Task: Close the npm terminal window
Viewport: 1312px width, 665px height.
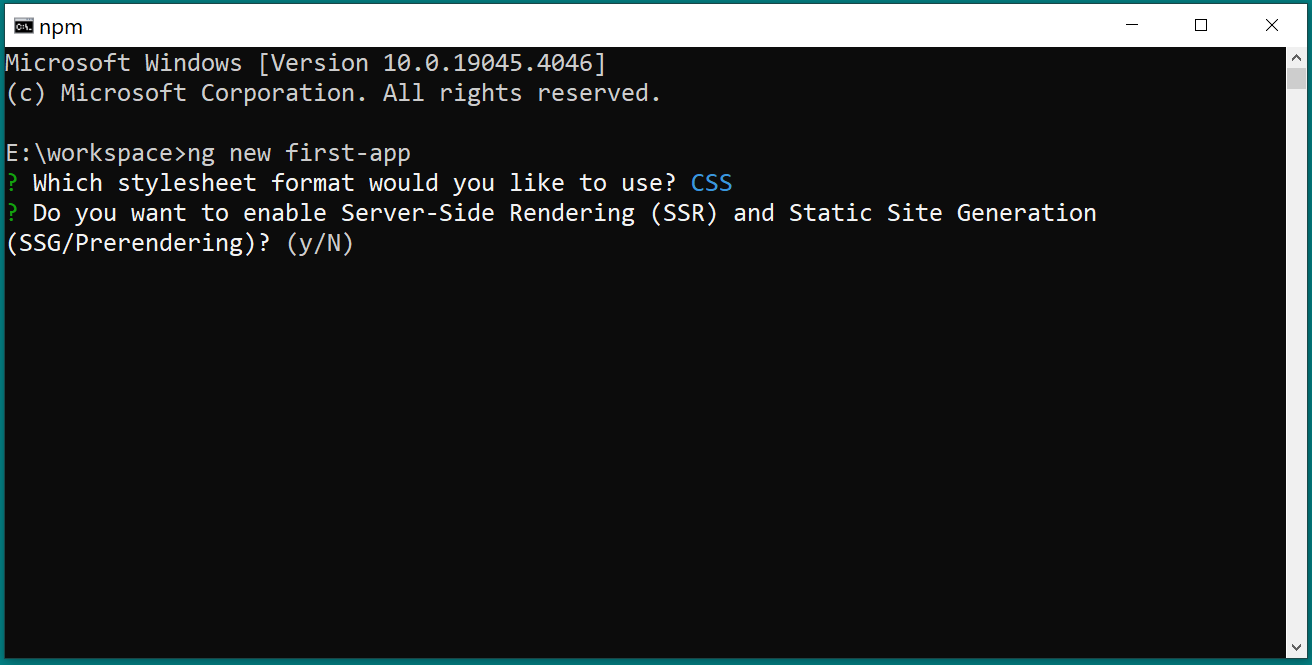Action: tap(1271, 25)
